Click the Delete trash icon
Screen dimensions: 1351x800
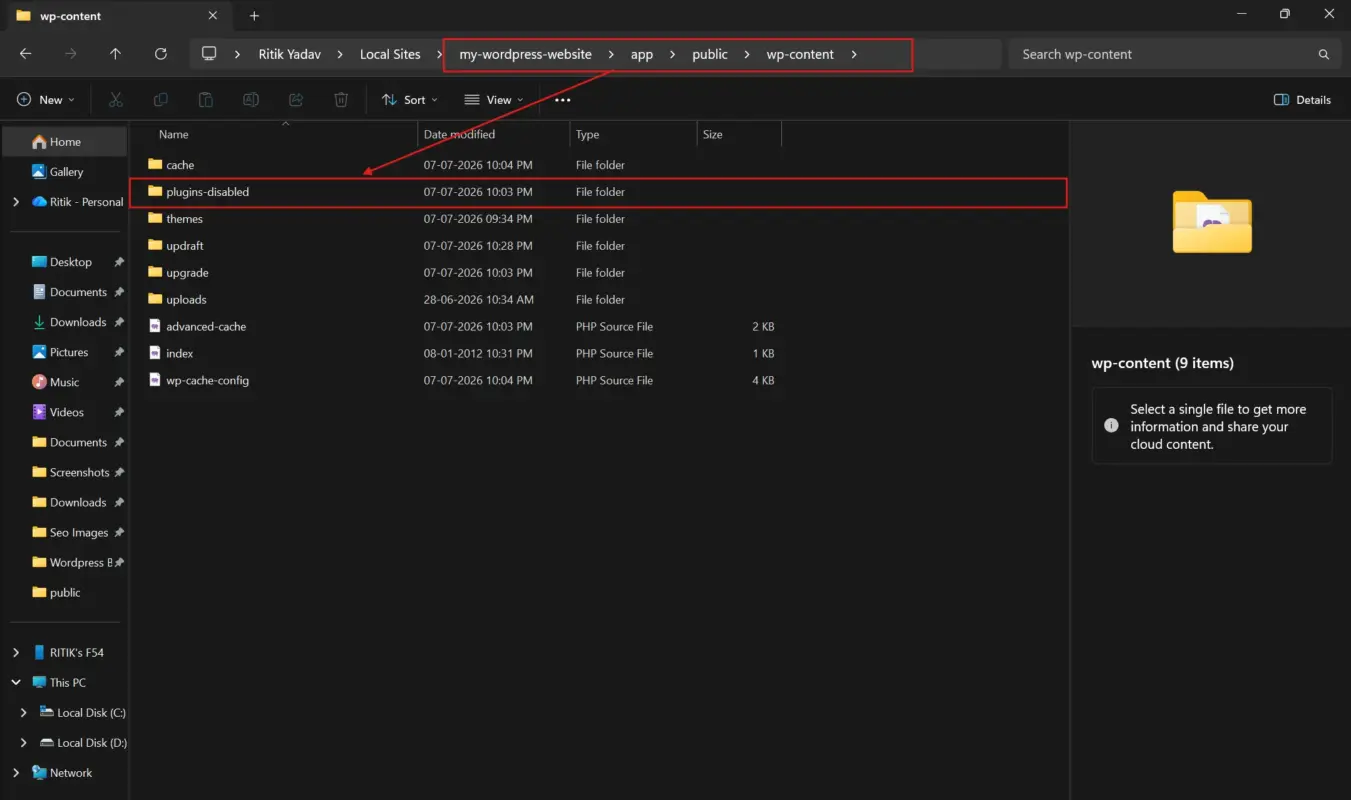pos(341,100)
